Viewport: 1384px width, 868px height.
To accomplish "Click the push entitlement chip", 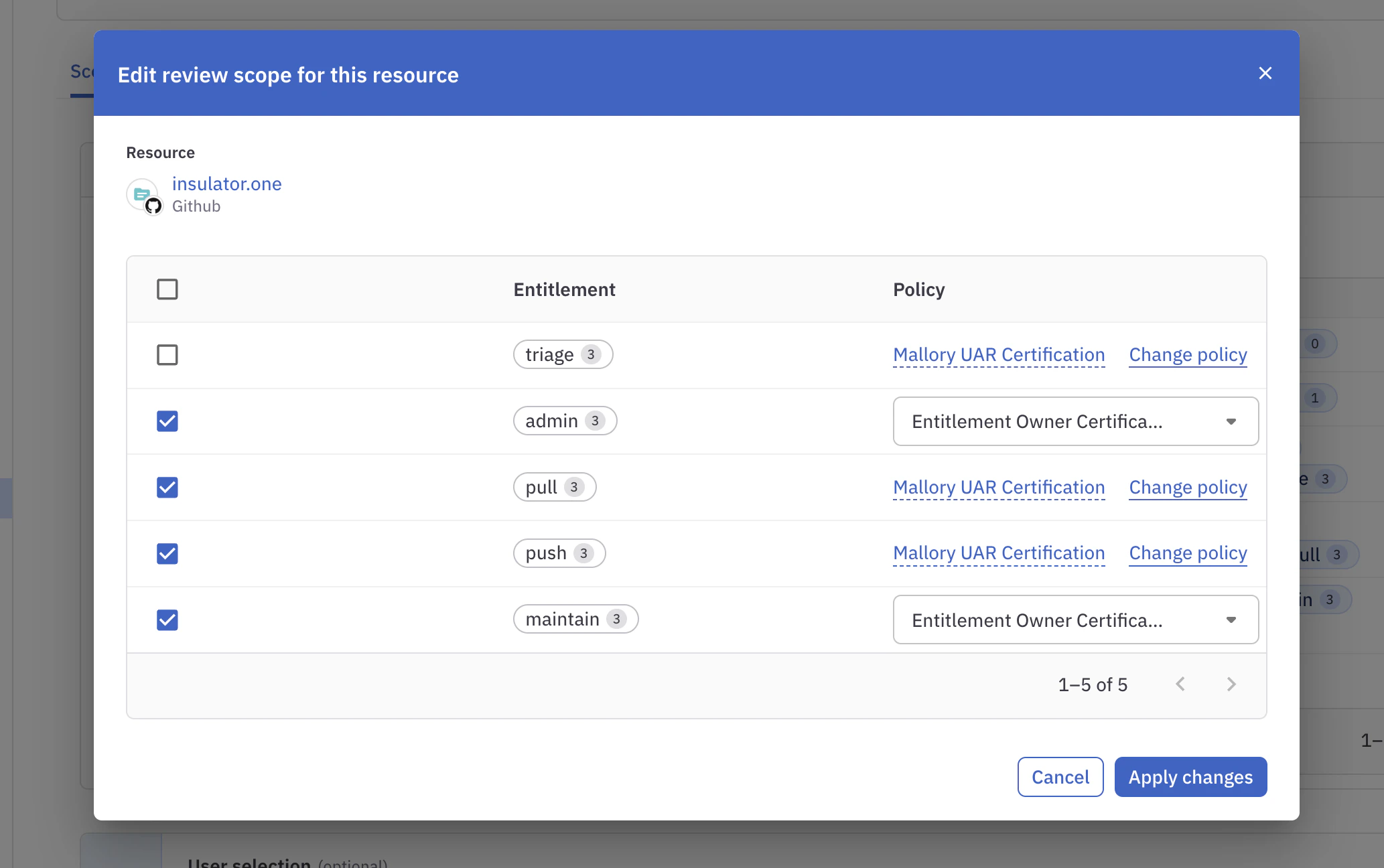I will [x=559, y=553].
